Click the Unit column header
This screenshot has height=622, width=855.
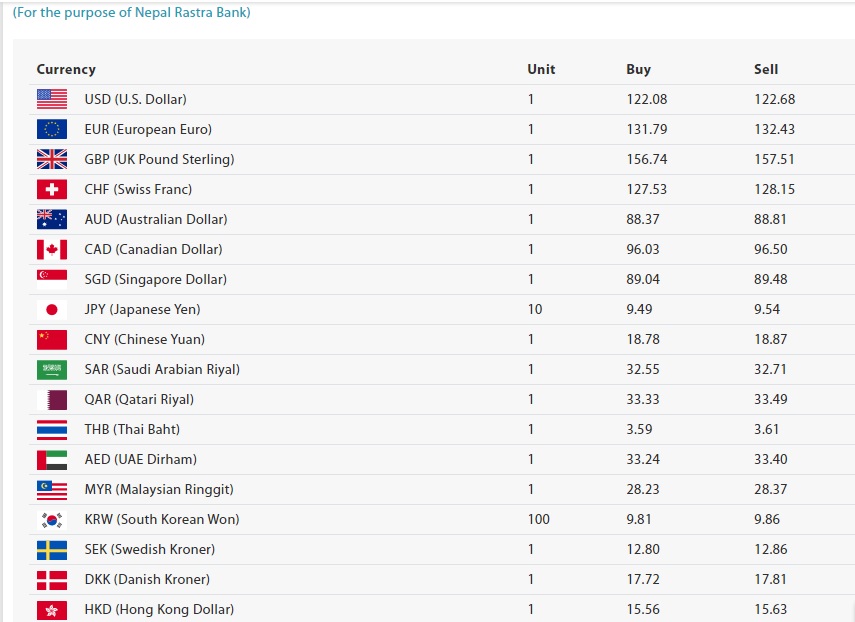541,69
